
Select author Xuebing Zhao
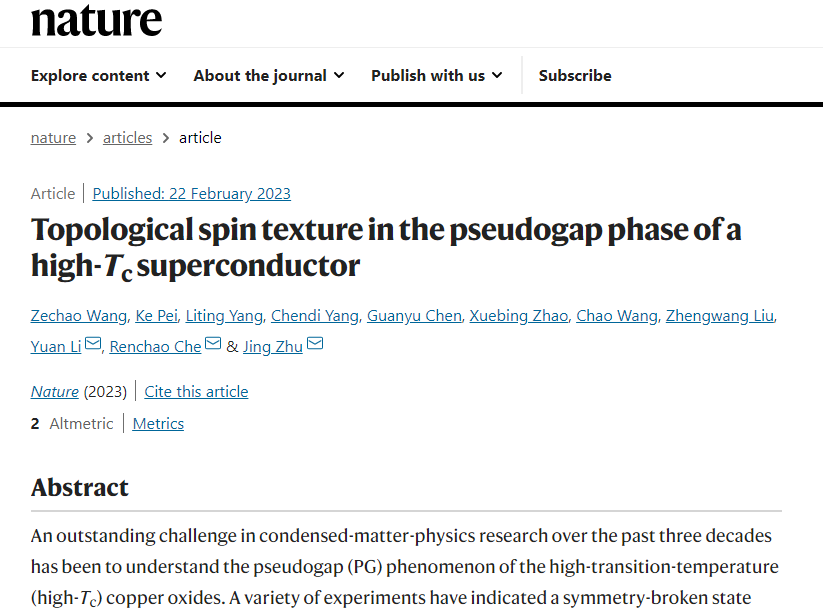click(x=519, y=315)
